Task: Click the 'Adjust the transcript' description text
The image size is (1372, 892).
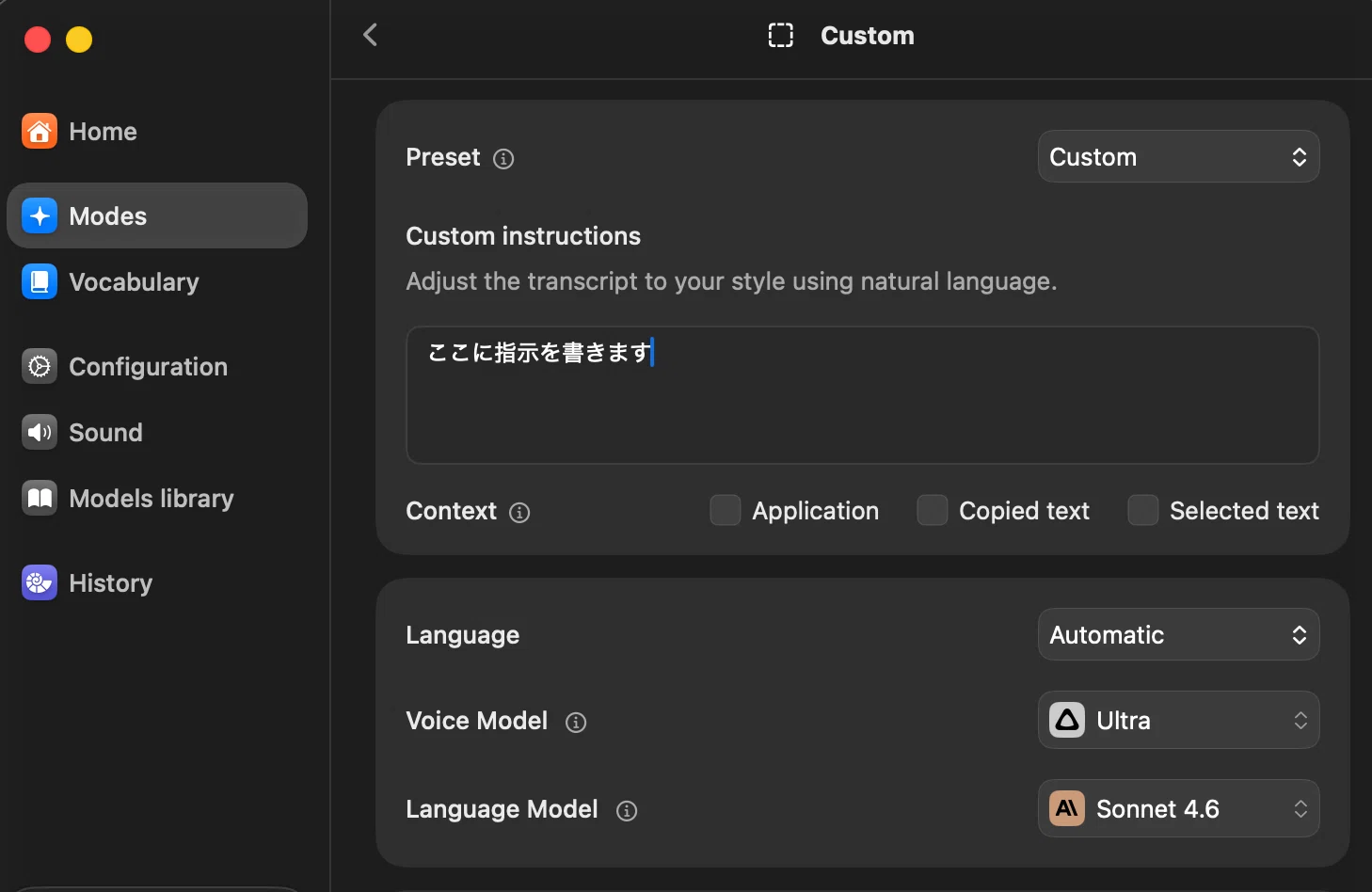Action: coord(731,281)
